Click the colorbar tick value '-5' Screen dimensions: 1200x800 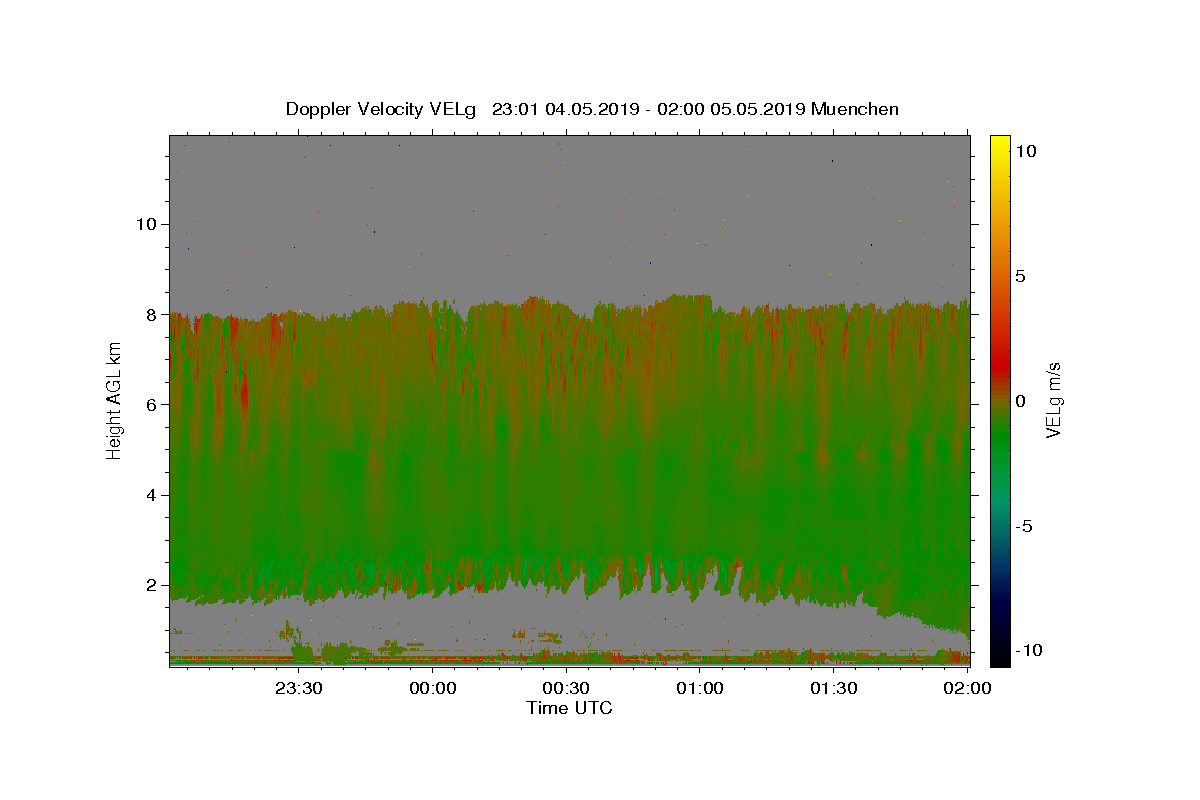pyautogui.click(x=1023, y=526)
